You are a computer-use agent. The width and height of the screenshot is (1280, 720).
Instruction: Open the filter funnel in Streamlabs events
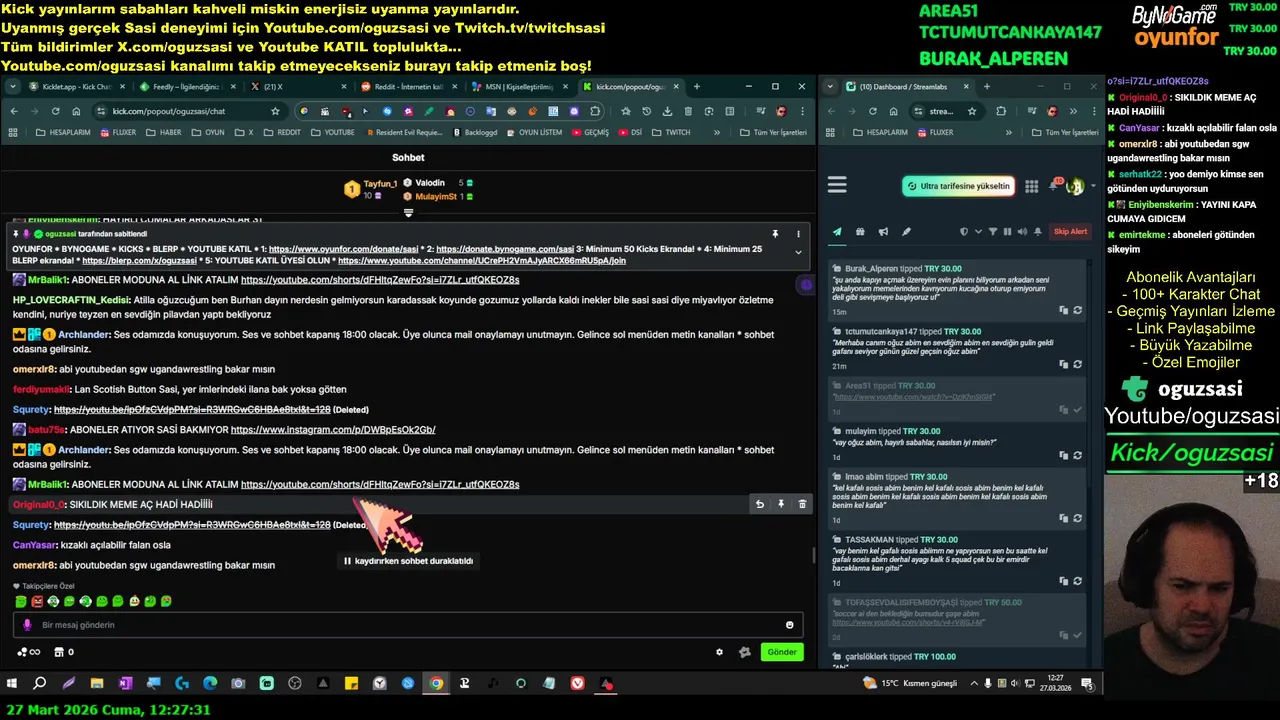tap(993, 232)
